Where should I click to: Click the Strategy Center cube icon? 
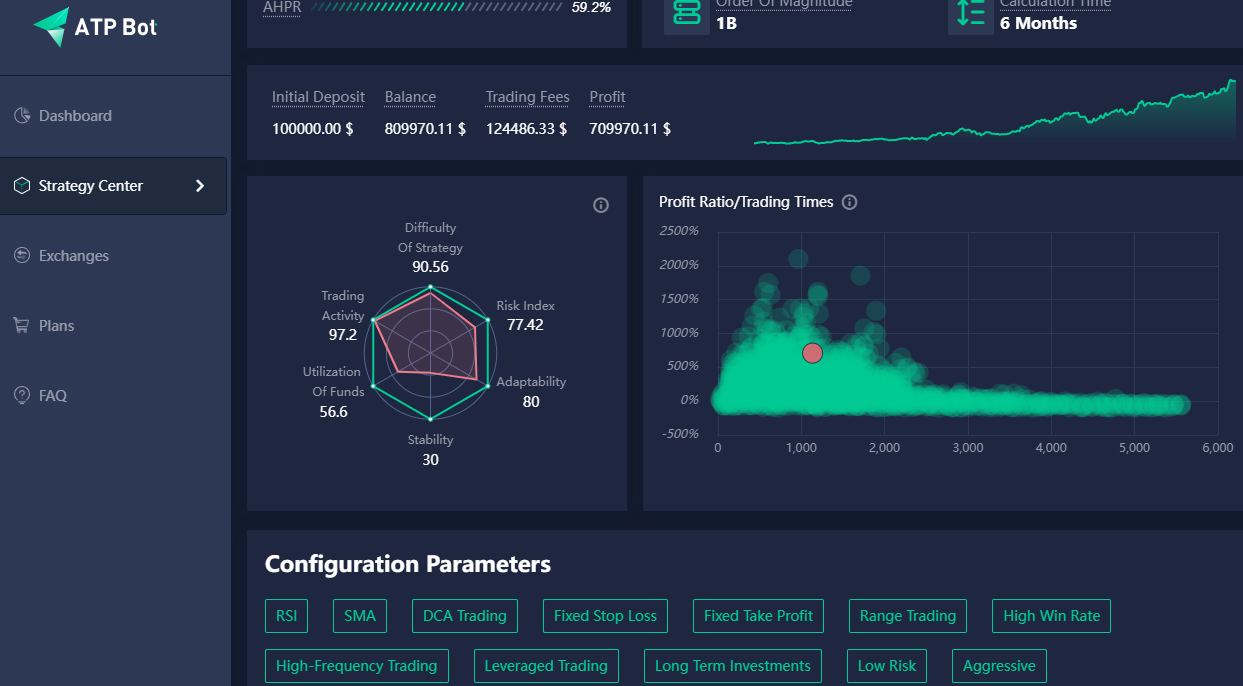click(22, 186)
